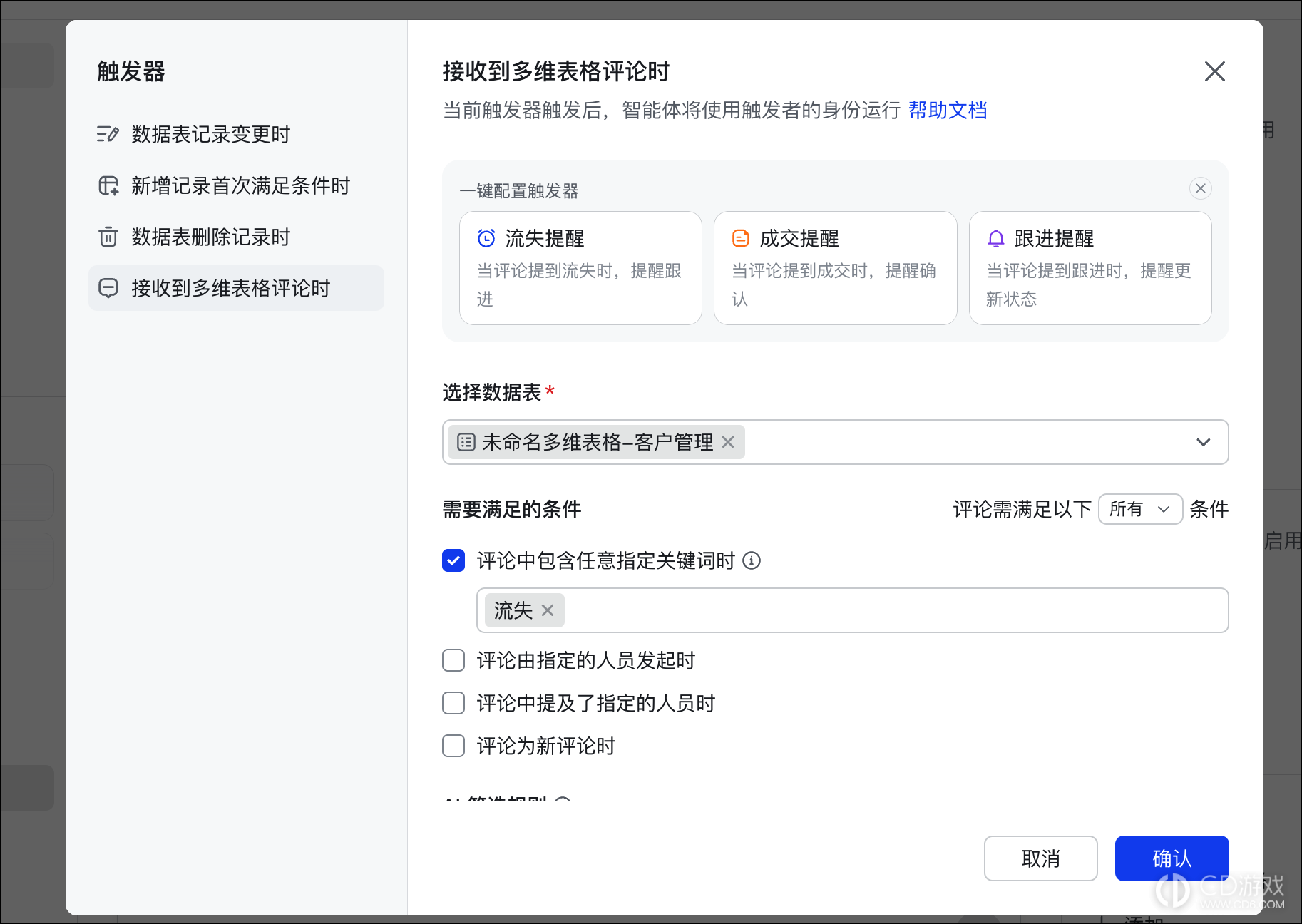Viewport: 1302px width, 924px height.
Task: Click the 选择数据表 label
Action: [x=492, y=392]
